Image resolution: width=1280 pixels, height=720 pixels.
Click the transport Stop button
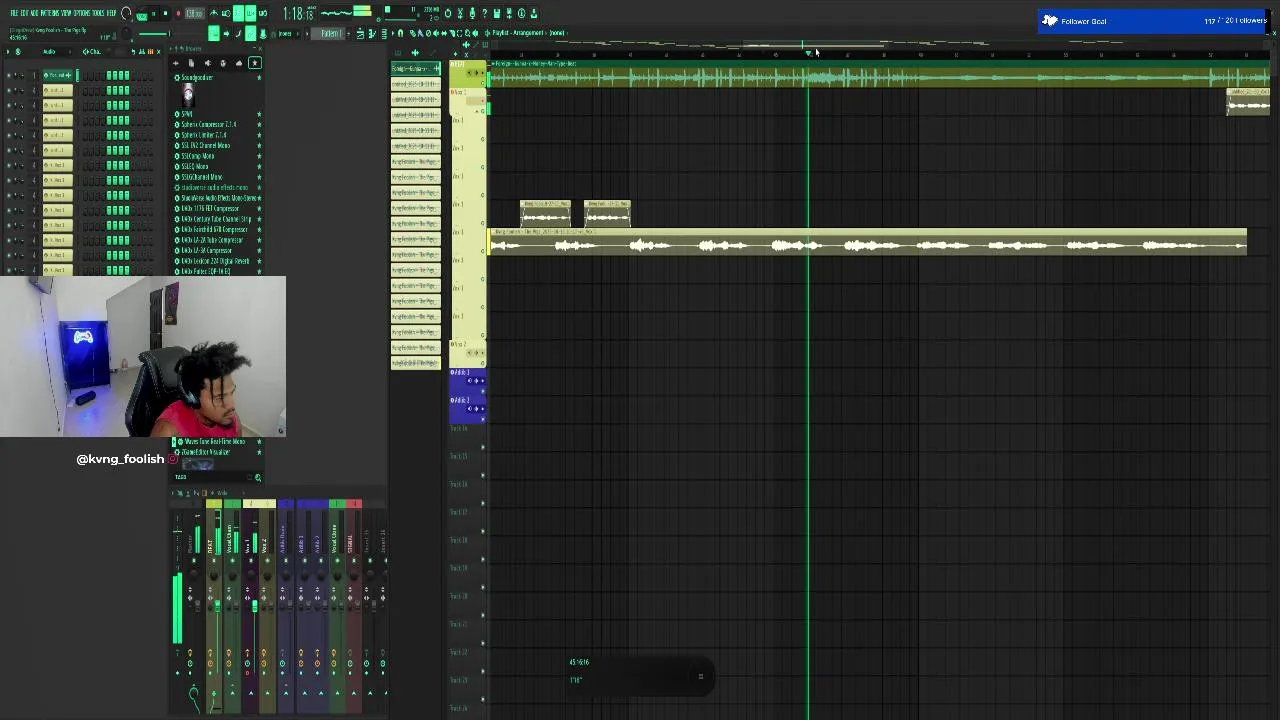coord(165,13)
